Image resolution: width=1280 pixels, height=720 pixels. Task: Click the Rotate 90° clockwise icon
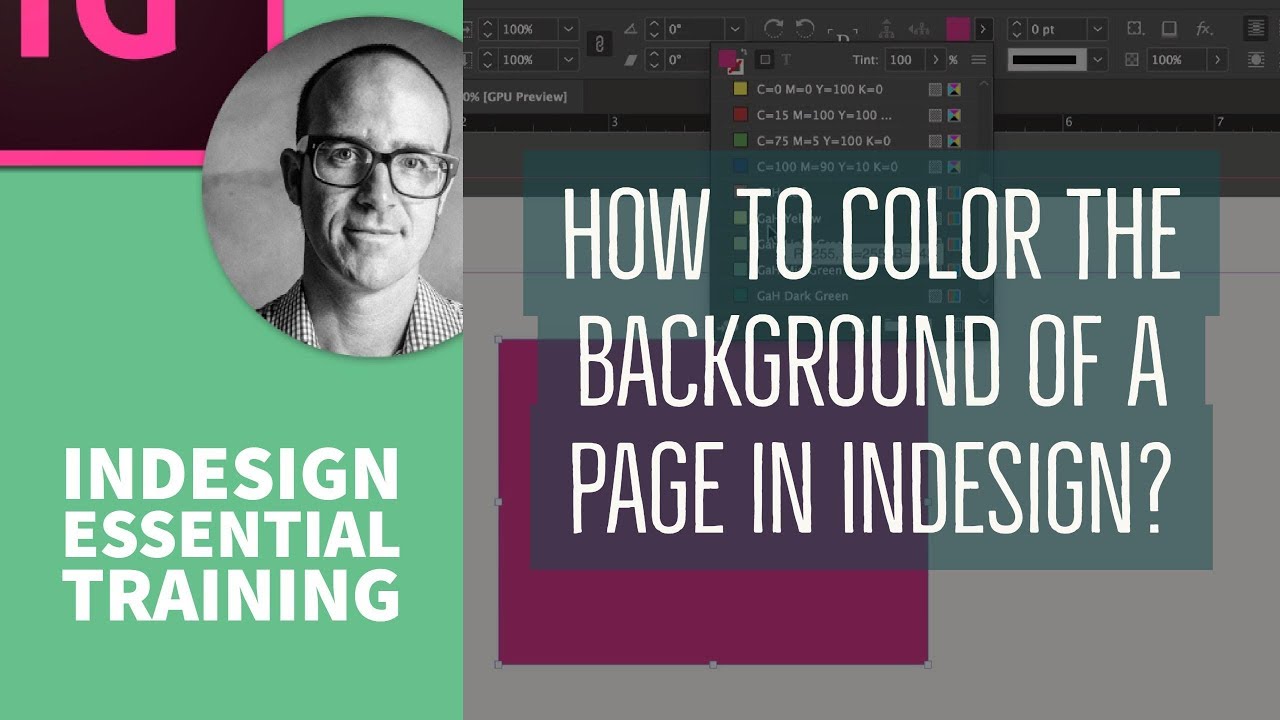(773, 29)
